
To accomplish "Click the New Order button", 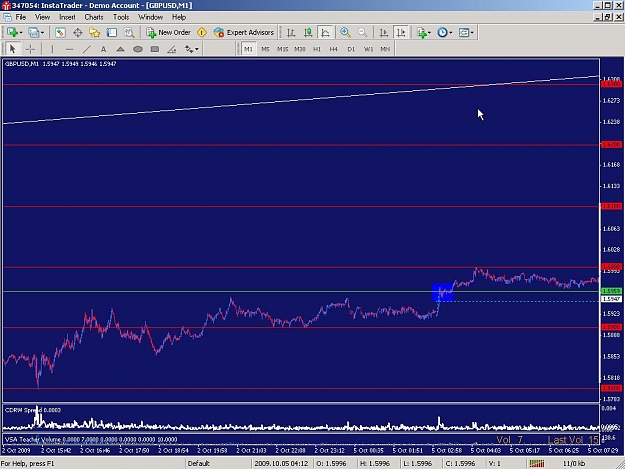I will click(168, 32).
